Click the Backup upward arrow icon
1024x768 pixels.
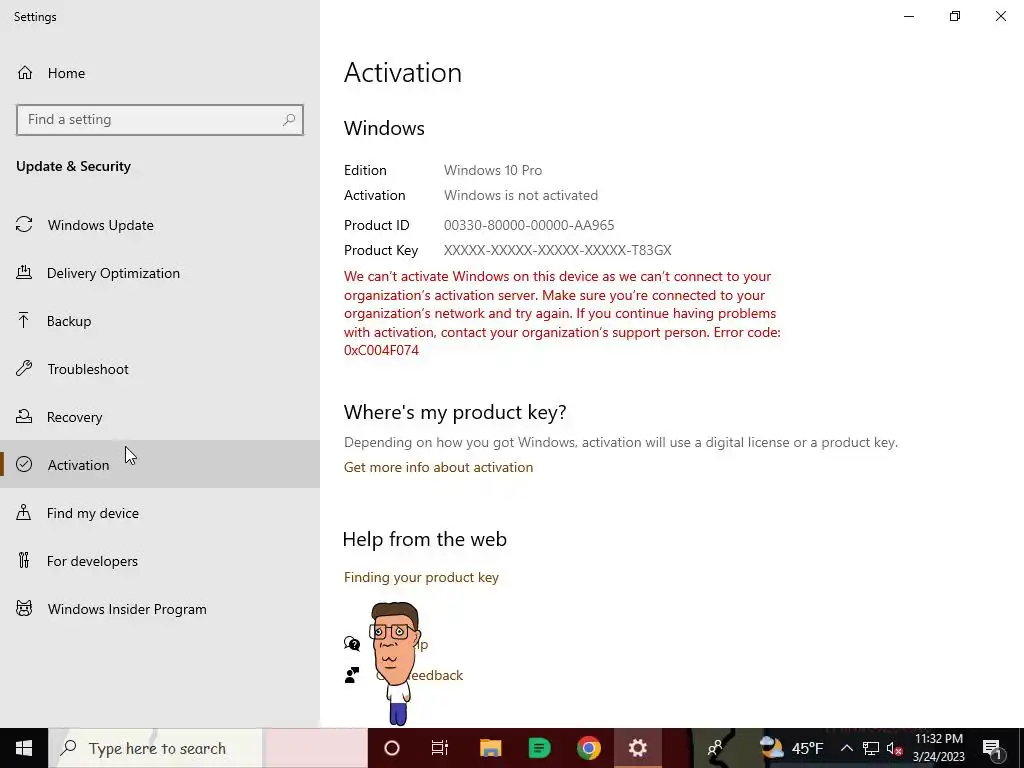pyautogui.click(x=24, y=321)
